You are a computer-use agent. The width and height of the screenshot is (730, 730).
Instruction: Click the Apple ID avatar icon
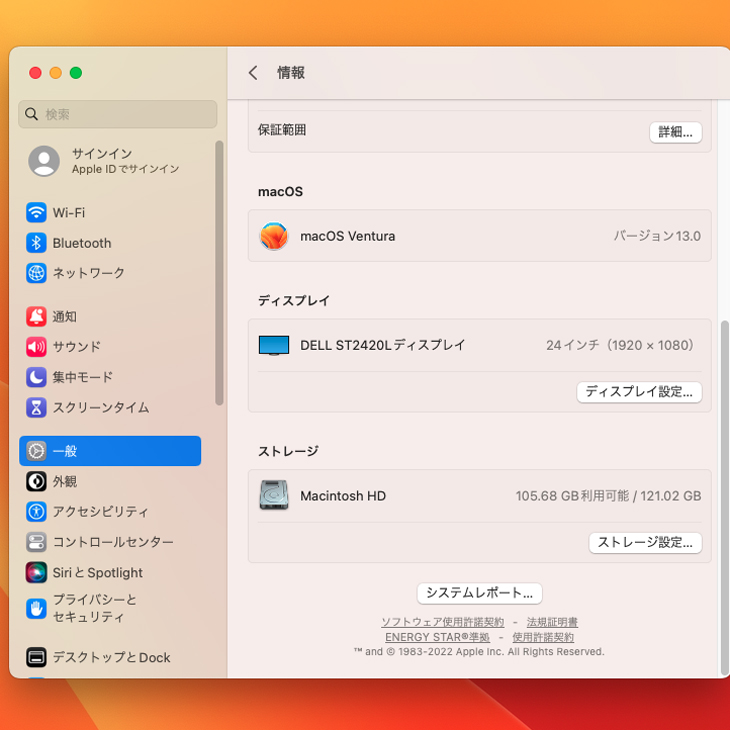coord(44,161)
